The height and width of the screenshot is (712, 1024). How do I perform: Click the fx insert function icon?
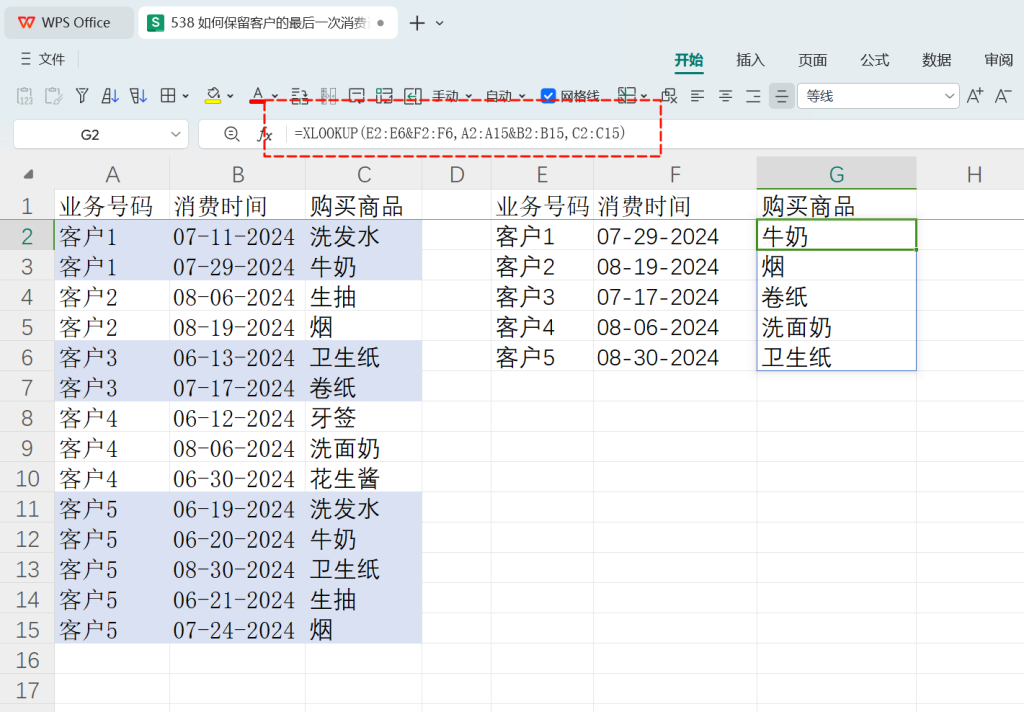[264, 134]
